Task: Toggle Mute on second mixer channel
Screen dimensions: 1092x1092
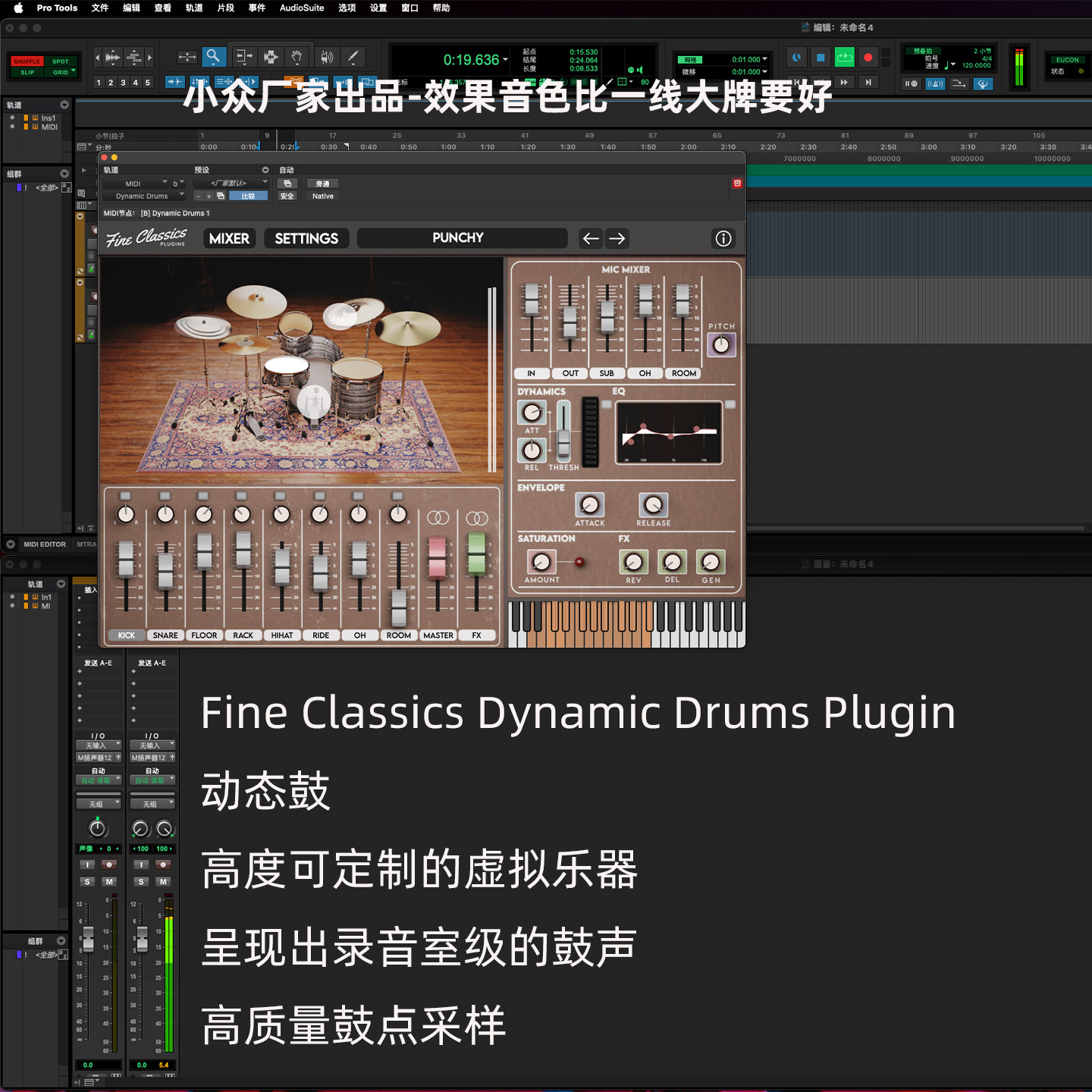Action: coord(163,882)
